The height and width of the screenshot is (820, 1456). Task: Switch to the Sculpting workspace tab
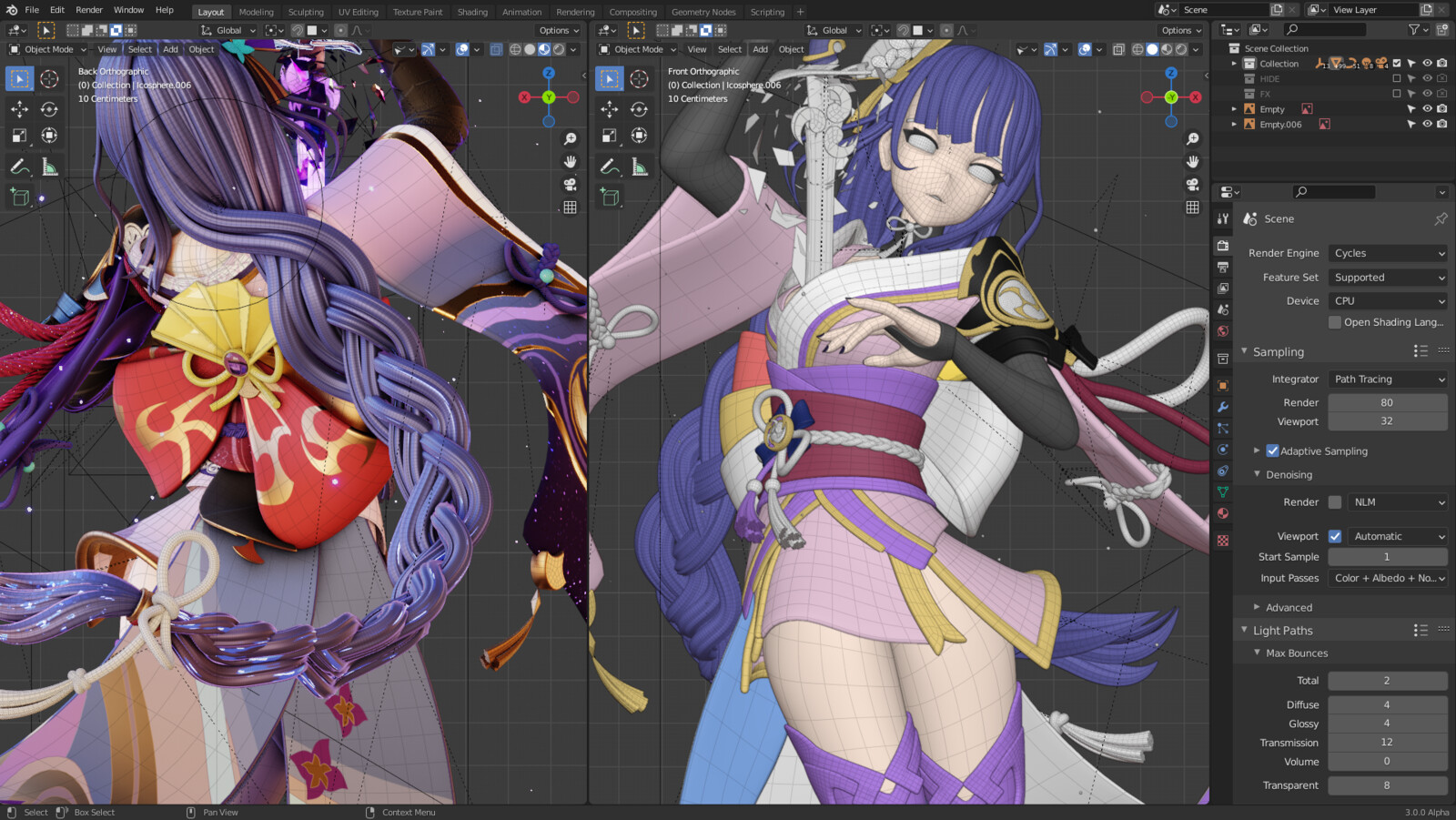click(306, 12)
